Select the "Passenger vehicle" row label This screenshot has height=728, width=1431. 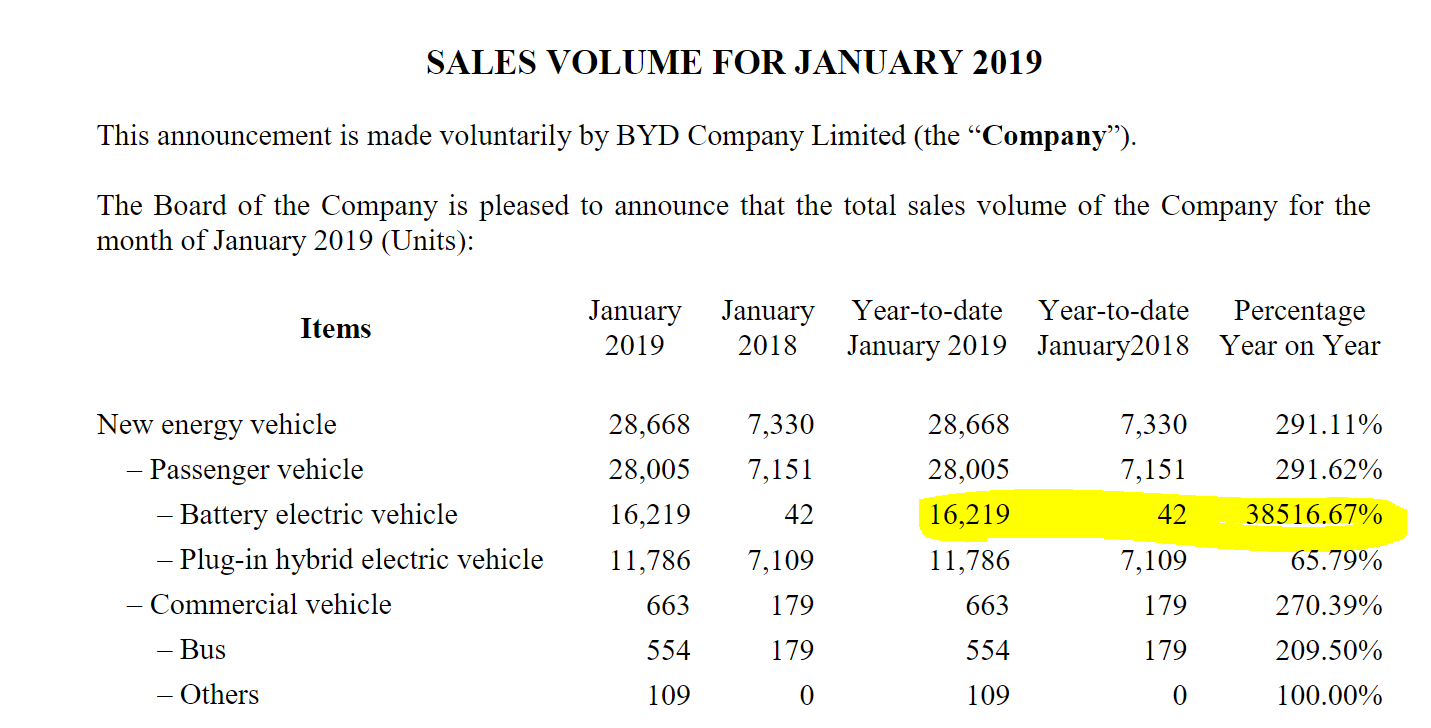[x=256, y=470]
